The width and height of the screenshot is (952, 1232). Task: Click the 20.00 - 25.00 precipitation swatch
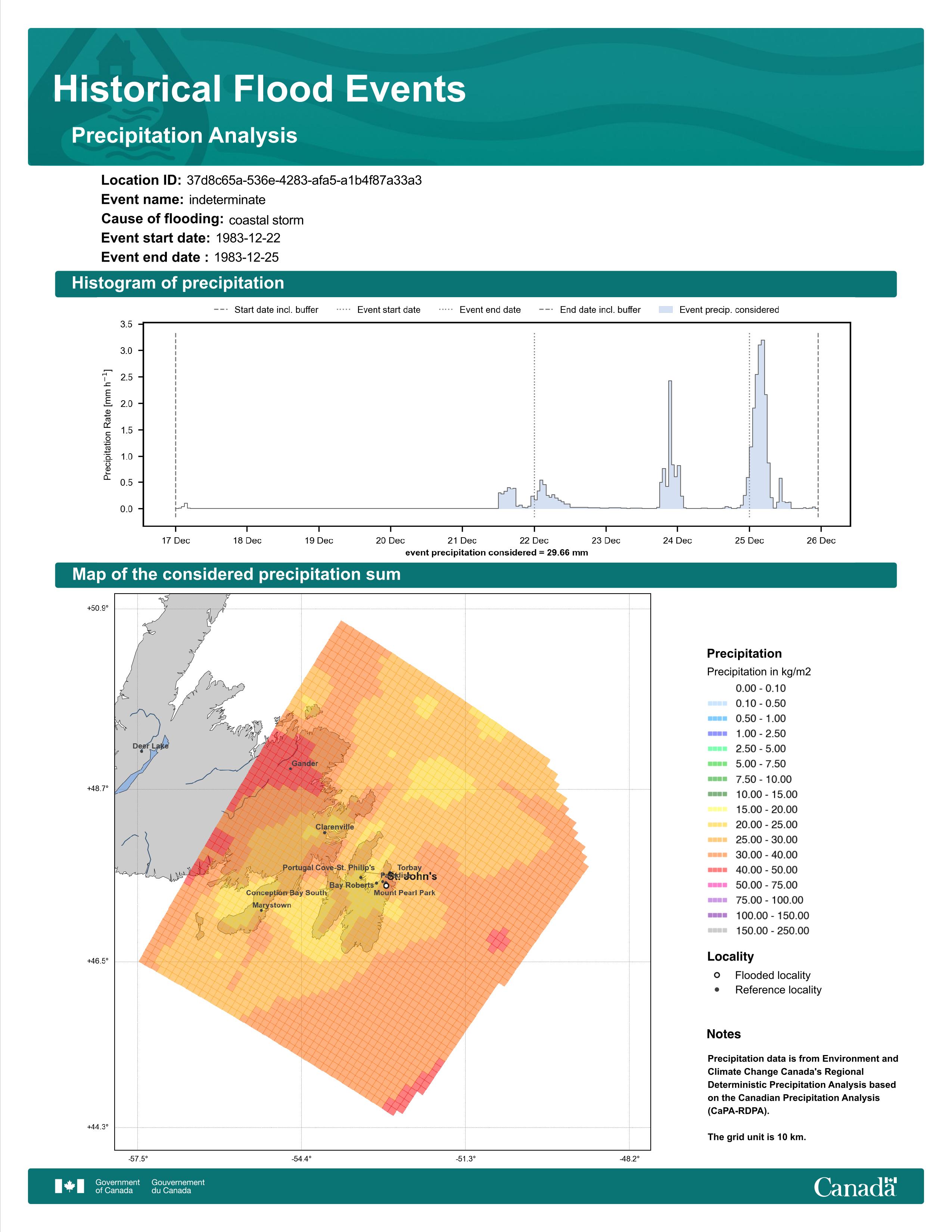click(718, 825)
